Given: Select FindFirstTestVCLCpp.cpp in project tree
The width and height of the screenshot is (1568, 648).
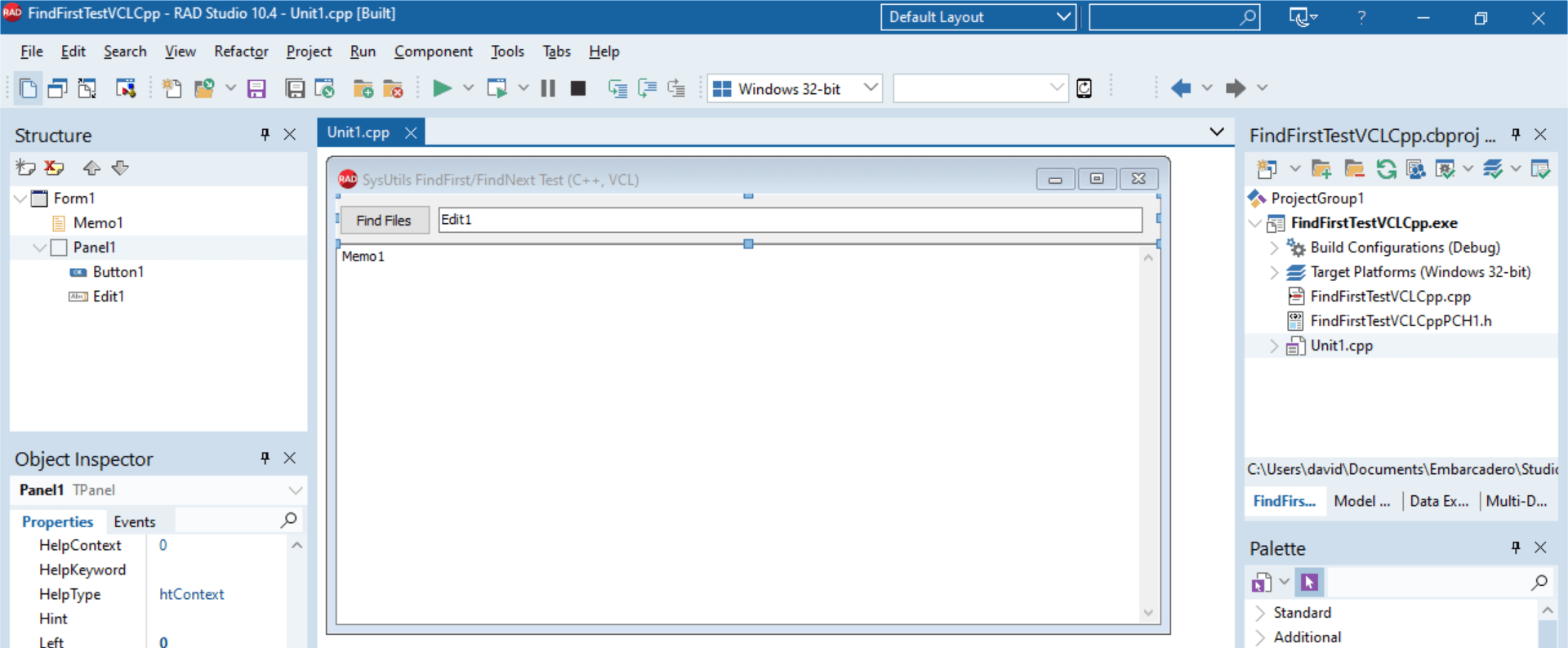Looking at the screenshot, I should pos(1390,297).
